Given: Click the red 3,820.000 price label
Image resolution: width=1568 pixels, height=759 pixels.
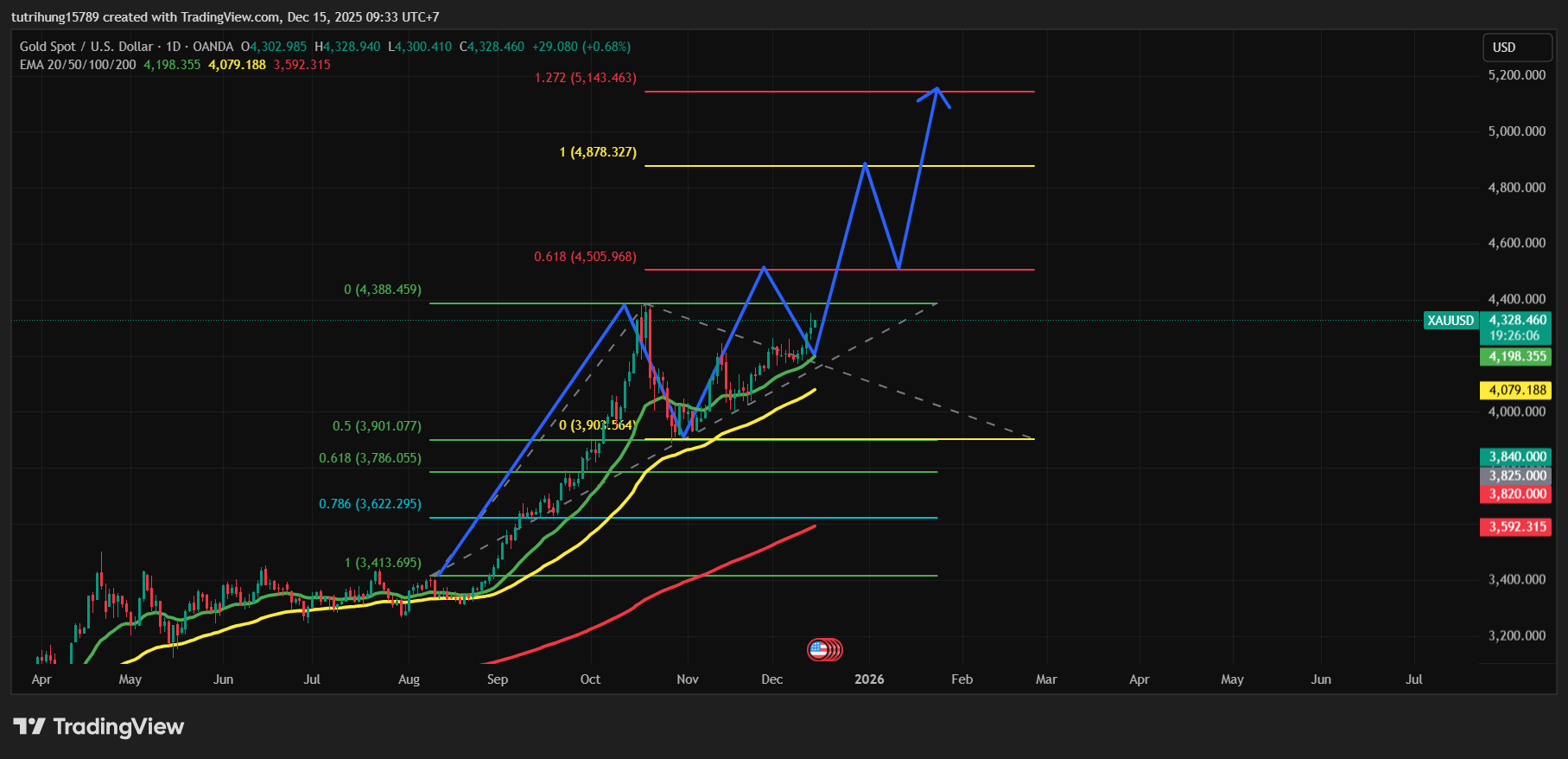Looking at the screenshot, I should (x=1516, y=494).
